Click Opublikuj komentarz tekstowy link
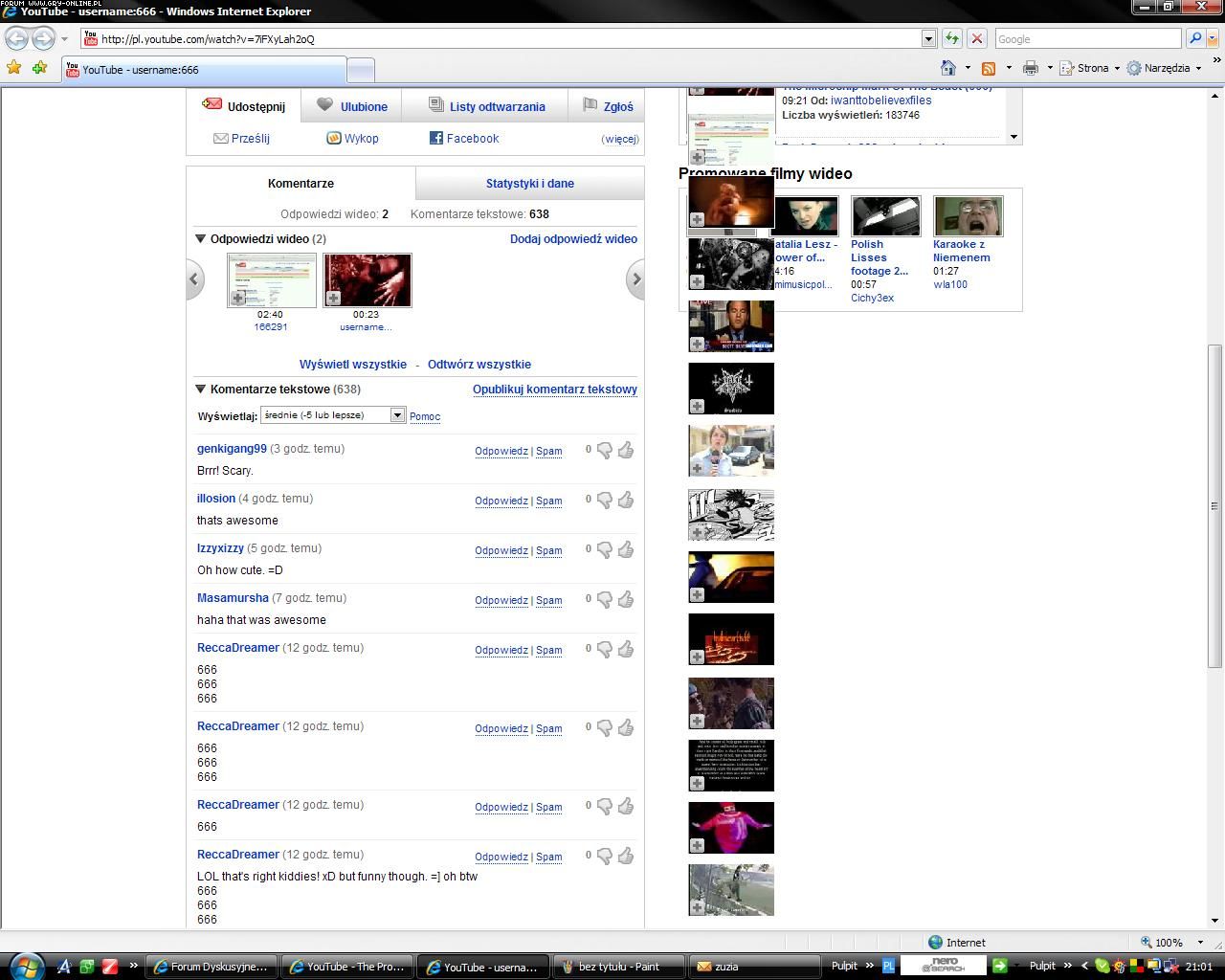This screenshot has width=1225, height=980. [x=555, y=389]
